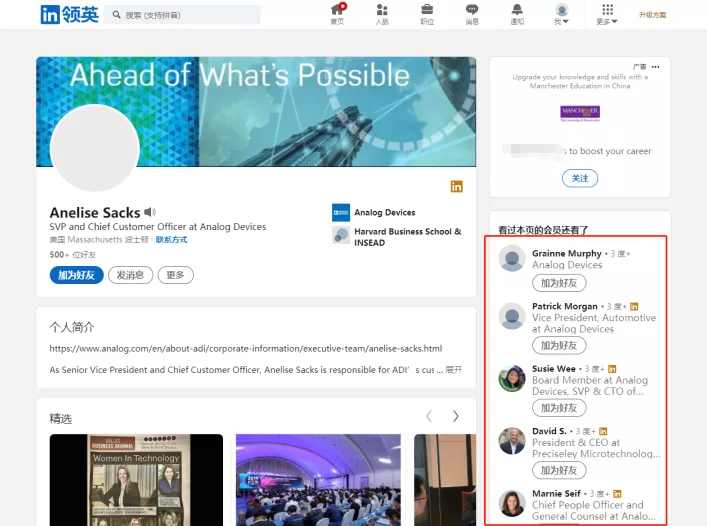Screen dimensions: 707x526
Task: Expand the 更多 apps grid dropdown
Action: click(x=607, y=14)
